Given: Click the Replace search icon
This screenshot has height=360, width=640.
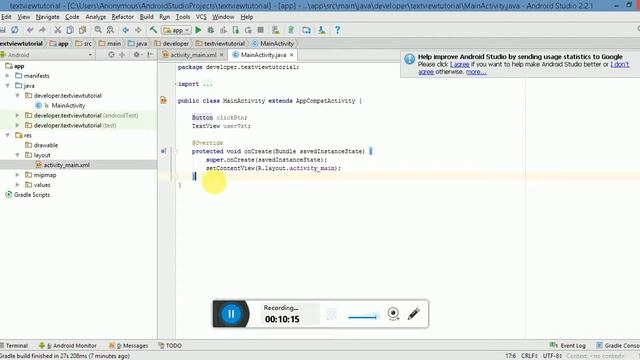Looking at the screenshot, I should click(x=110, y=30).
